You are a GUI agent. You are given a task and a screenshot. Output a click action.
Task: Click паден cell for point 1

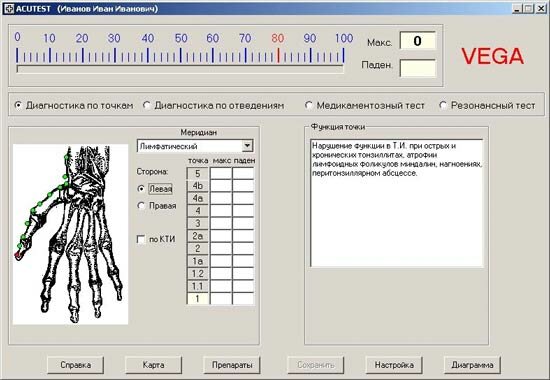(243, 299)
